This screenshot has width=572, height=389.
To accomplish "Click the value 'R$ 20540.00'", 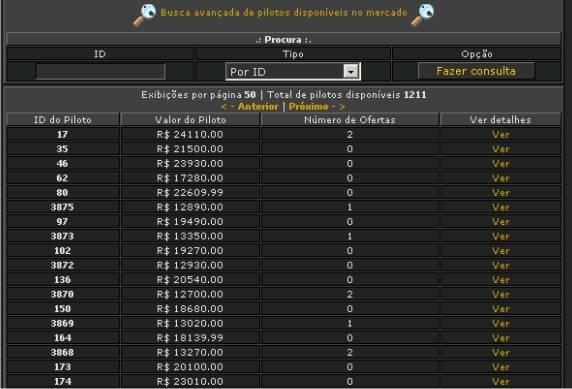I will (190, 280).
